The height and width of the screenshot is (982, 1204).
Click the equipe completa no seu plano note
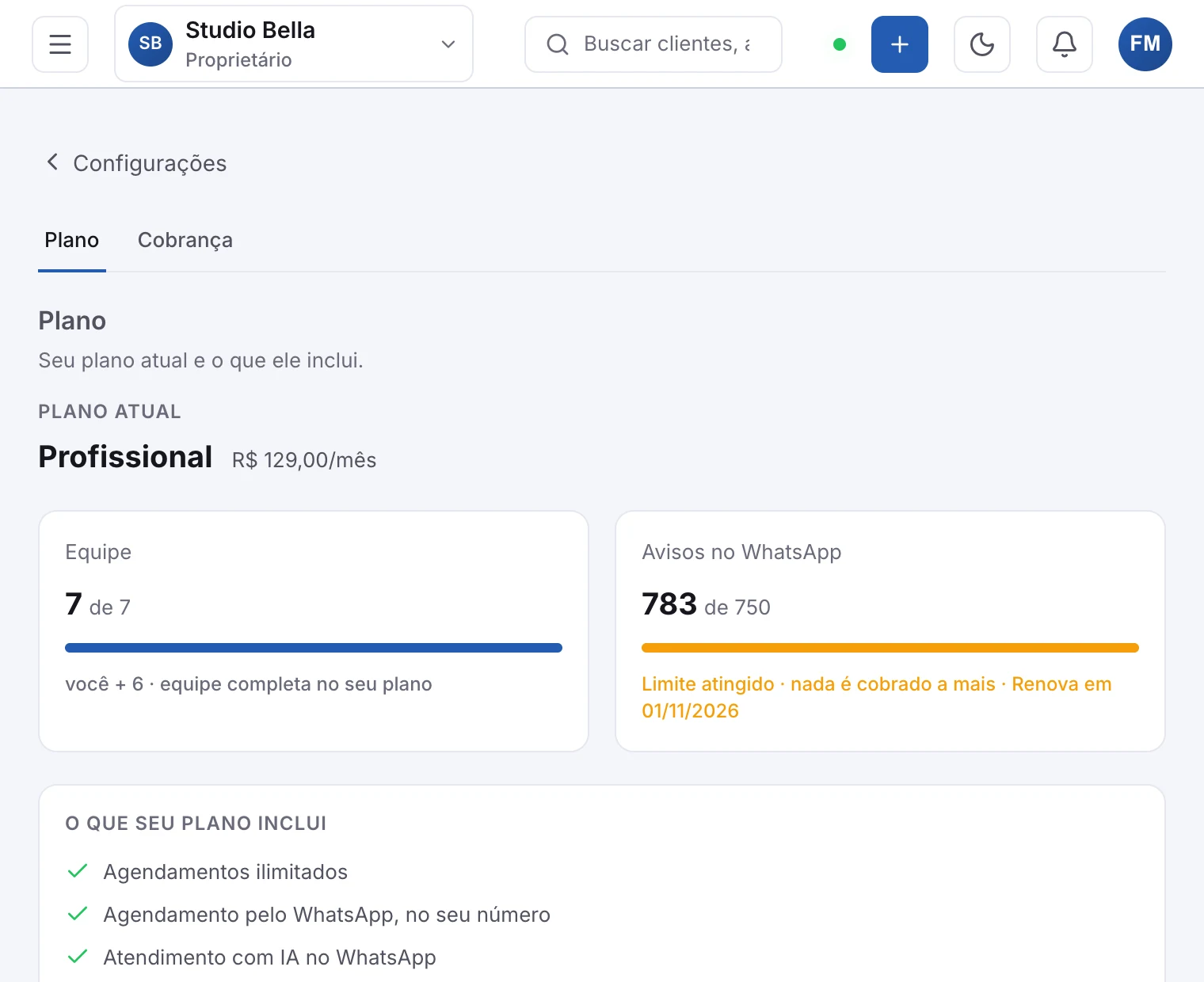point(249,684)
